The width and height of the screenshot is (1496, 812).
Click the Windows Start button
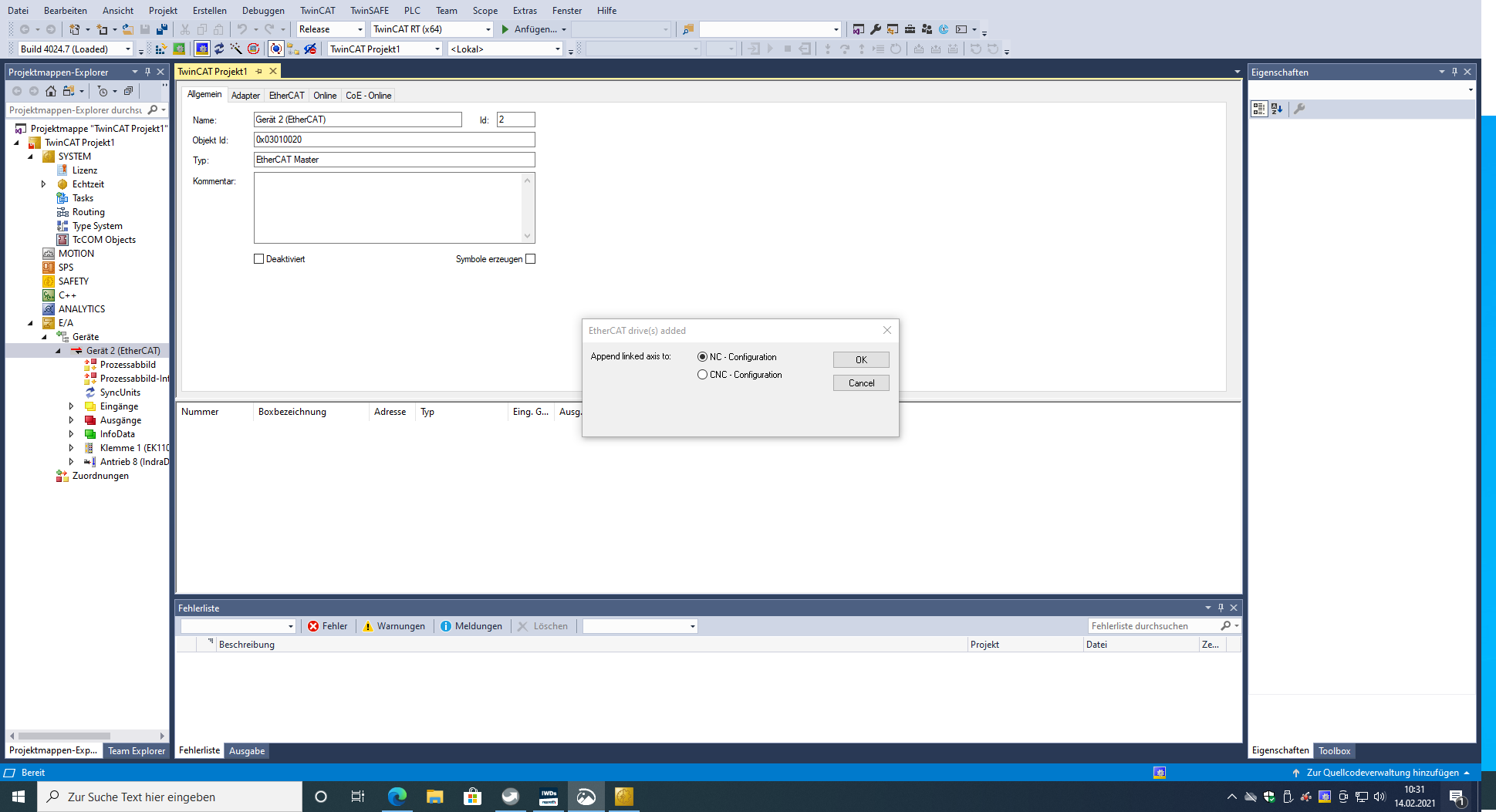pos(19,797)
